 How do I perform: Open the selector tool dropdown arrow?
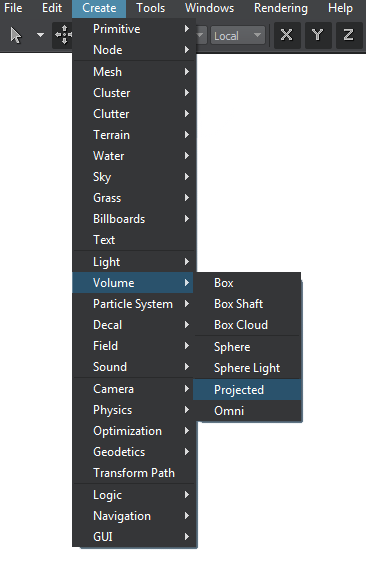(x=40, y=35)
